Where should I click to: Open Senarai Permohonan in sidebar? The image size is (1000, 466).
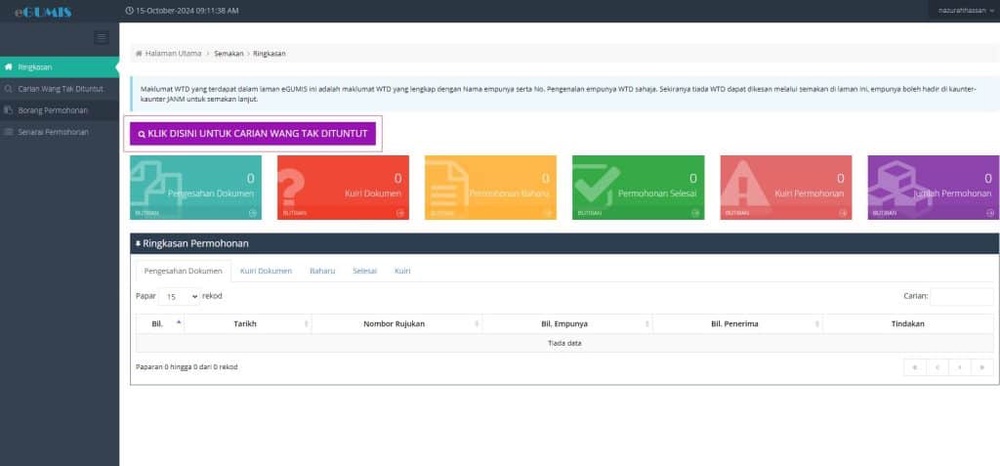click(x=59, y=132)
